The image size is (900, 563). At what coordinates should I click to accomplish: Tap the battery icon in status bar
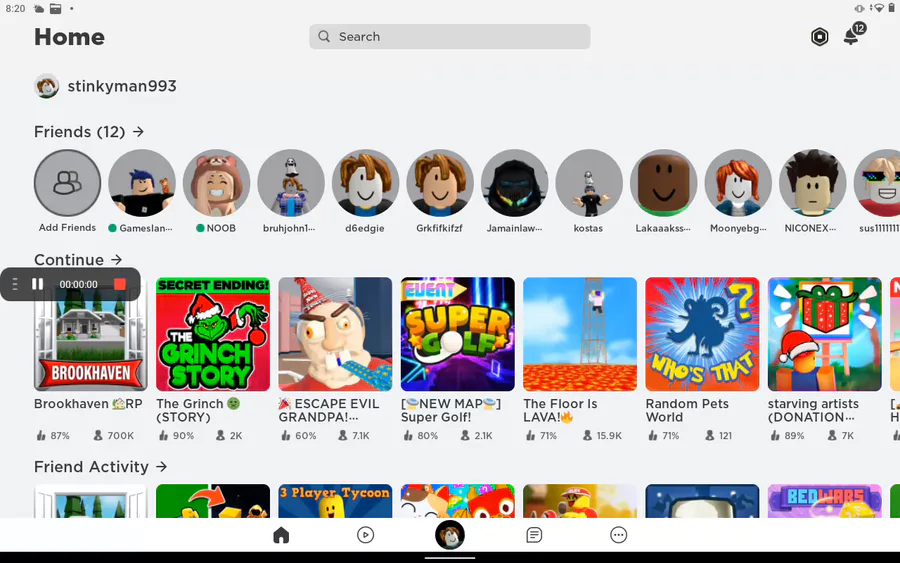point(891,8)
